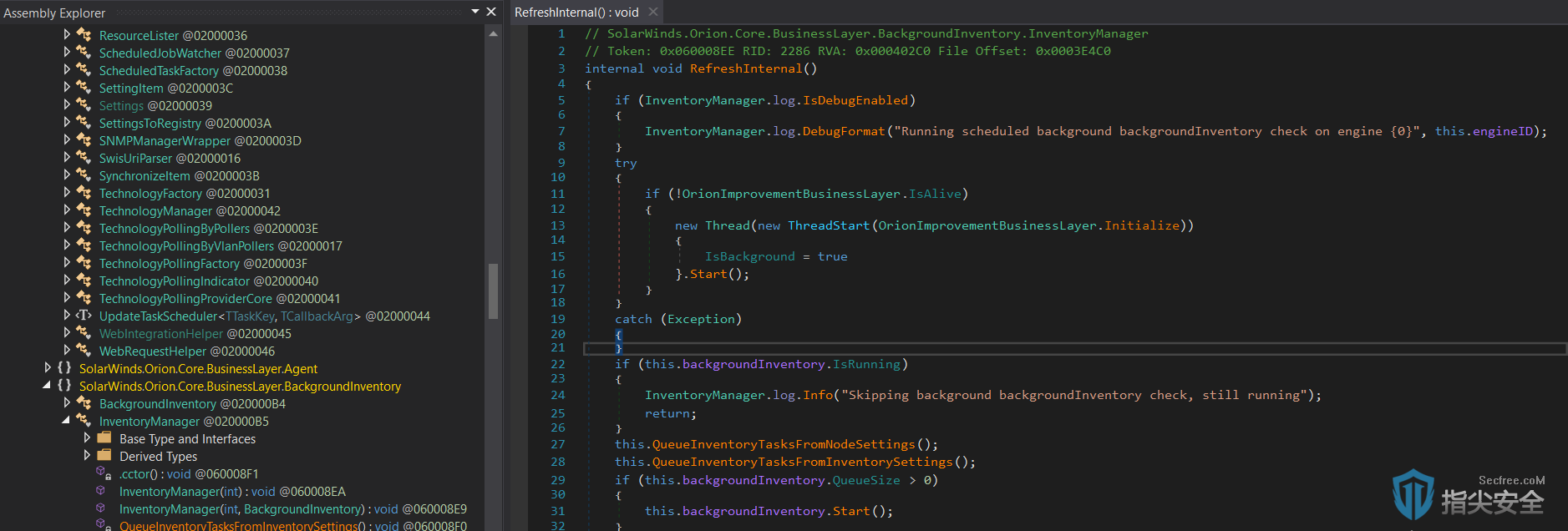The height and width of the screenshot is (531, 1568).
Task: Close the Assembly Explorer panel
Action: pos(491,12)
